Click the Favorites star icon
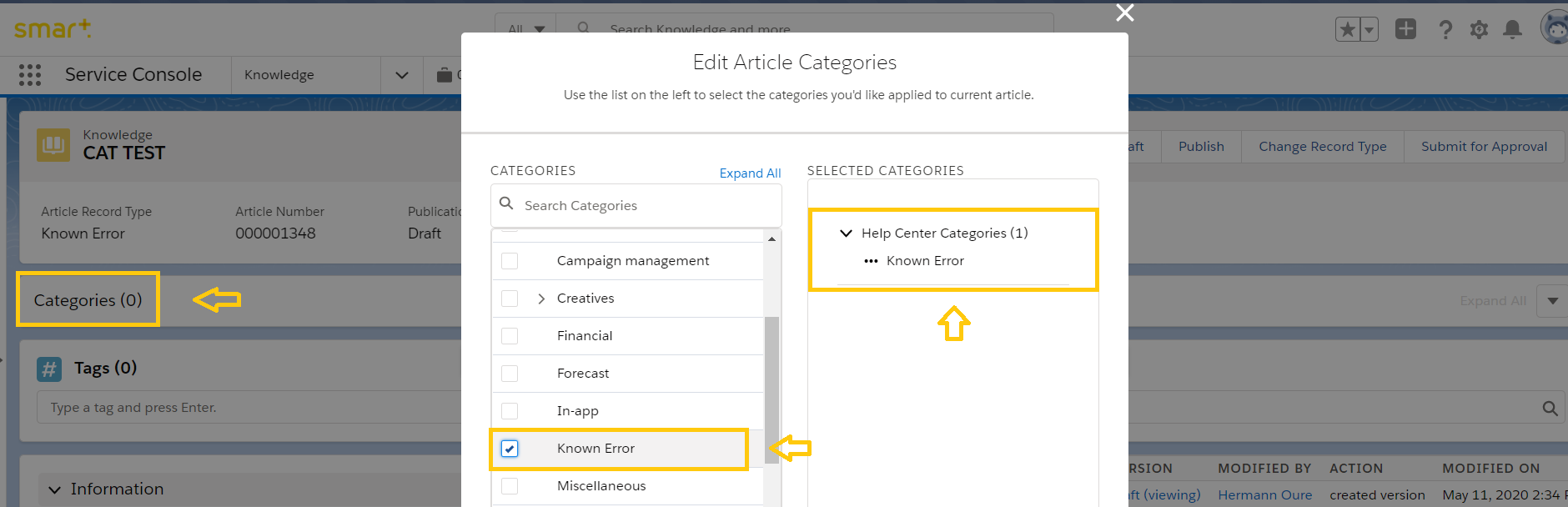Image resolution: width=1568 pixels, height=507 pixels. pyautogui.click(x=1347, y=30)
